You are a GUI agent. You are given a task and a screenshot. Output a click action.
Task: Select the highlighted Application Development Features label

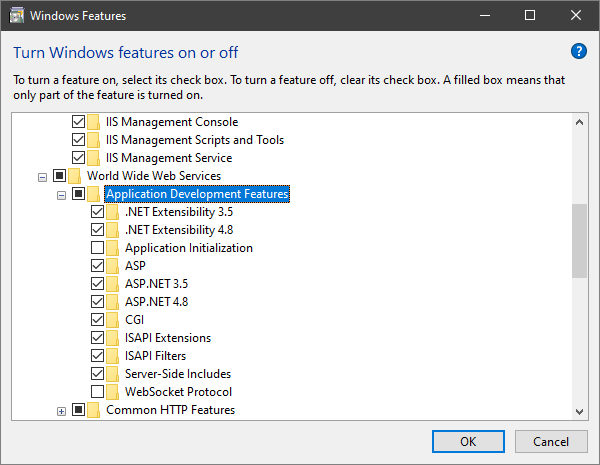[x=197, y=194]
